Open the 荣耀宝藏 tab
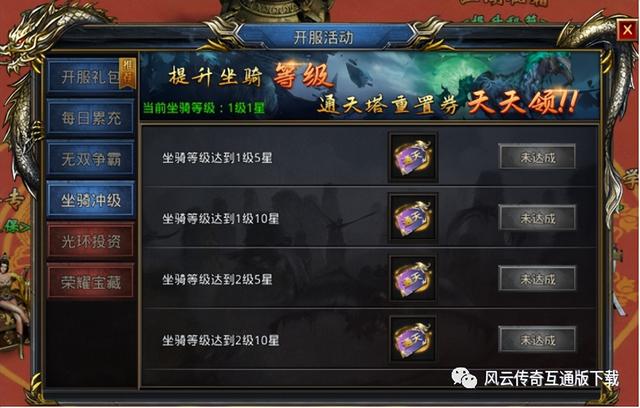640x408 pixels. point(91,282)
